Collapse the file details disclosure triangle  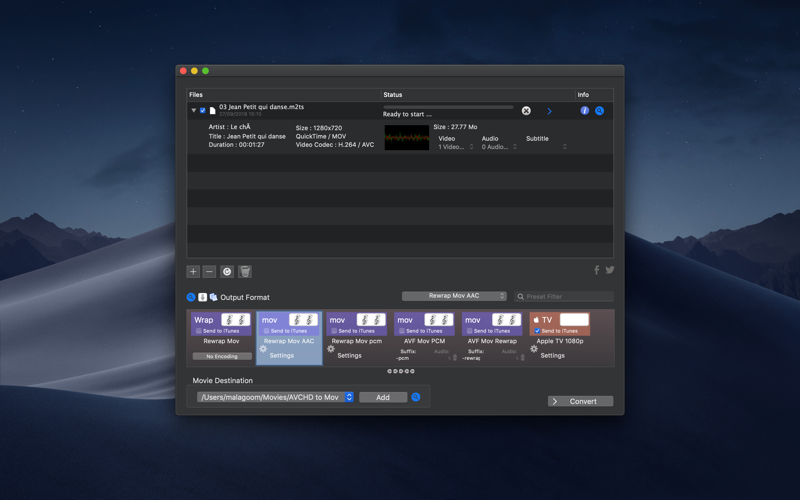pos(193,110)
